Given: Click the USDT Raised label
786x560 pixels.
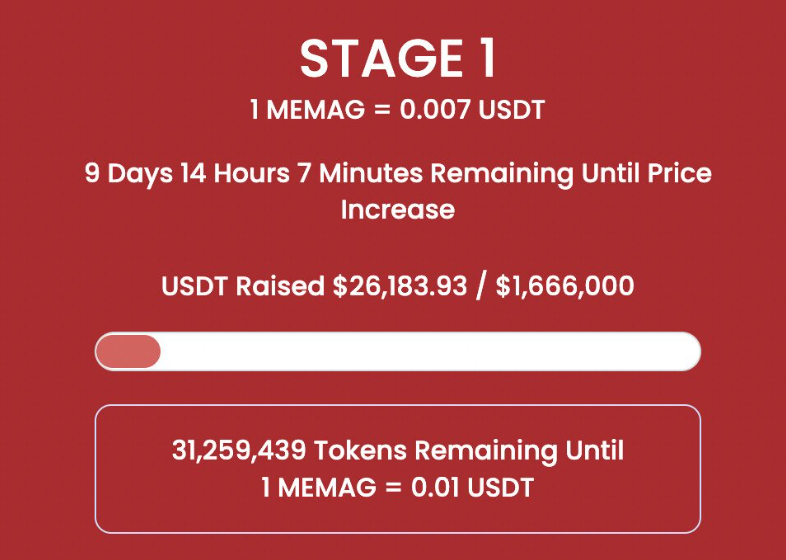Looking at the screenshot, I should tap(243, 286).
